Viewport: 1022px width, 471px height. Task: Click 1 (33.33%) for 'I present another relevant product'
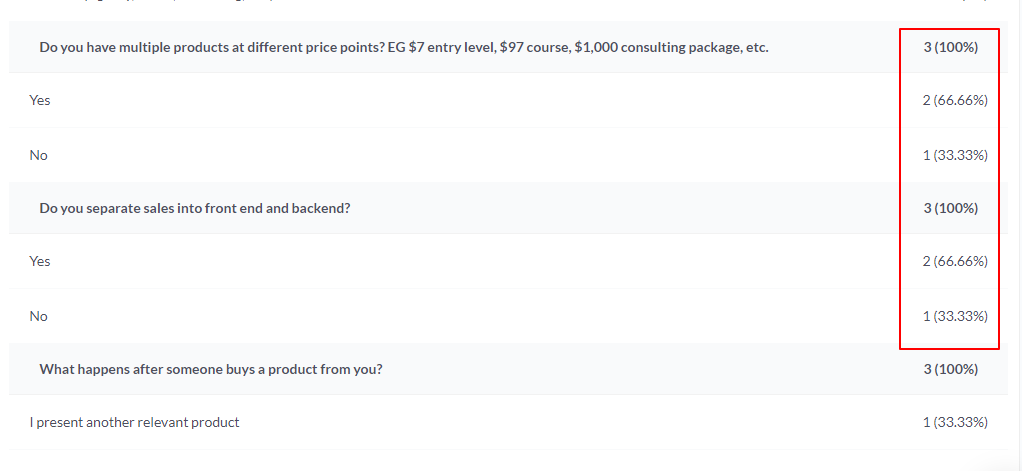(955, 422)
